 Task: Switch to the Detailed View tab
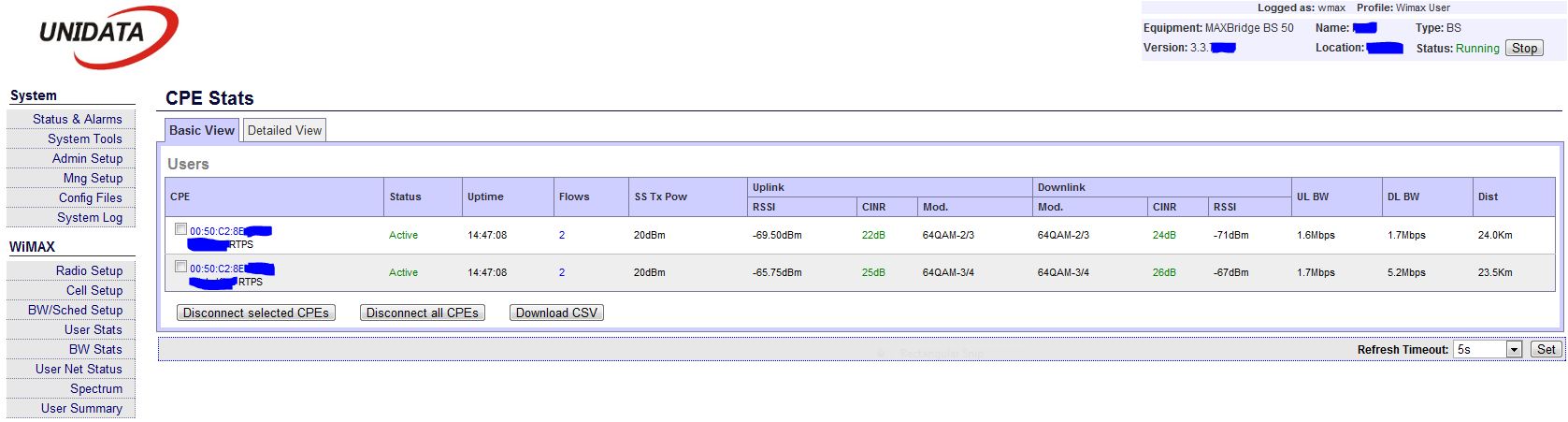coord(284,130)
